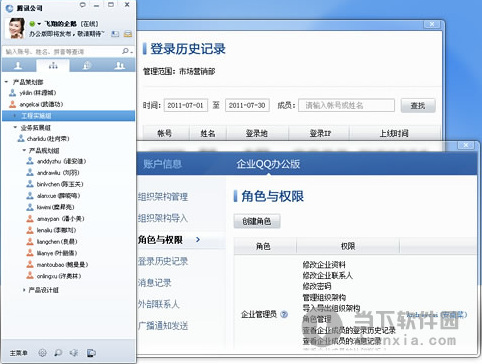Open 组织架构导入 in the sidebar
This screenshot has width=482, height=364.
click(x=163, y=218)
